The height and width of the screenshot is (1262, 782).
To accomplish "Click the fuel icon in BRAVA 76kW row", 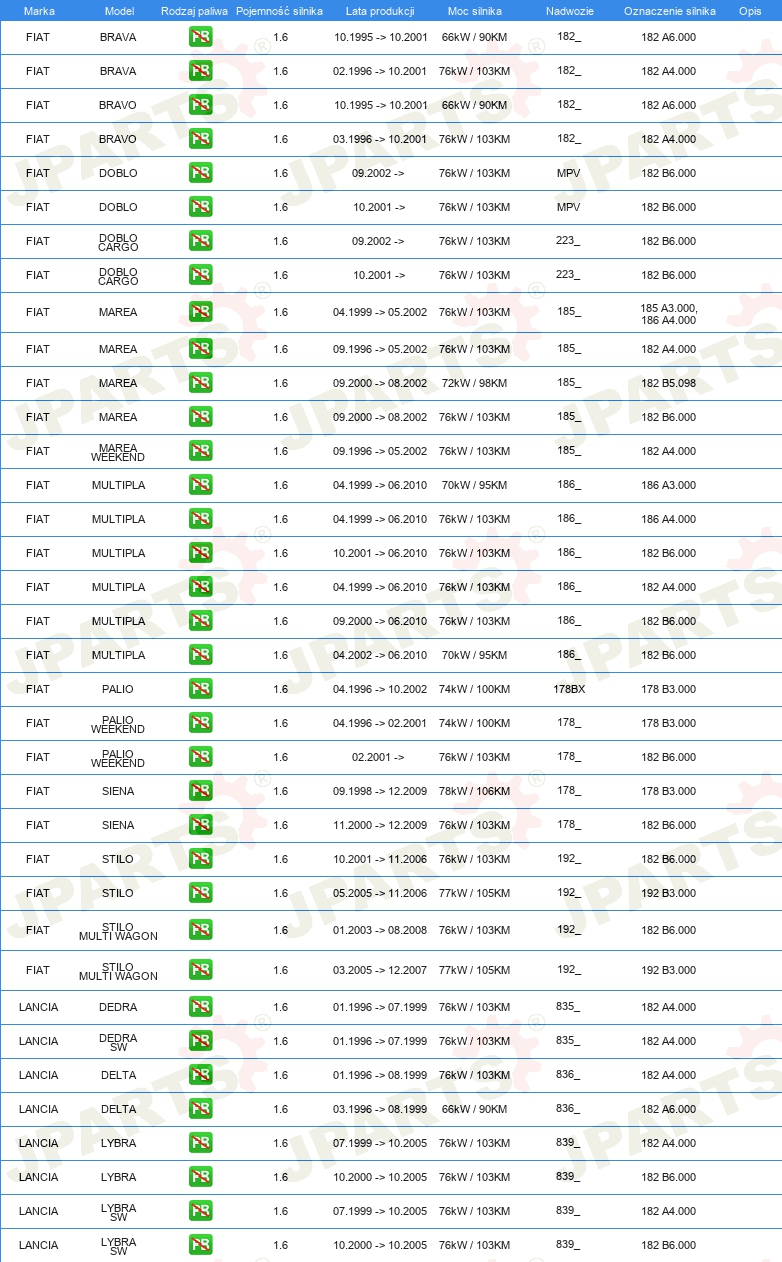I will point(200,71).
